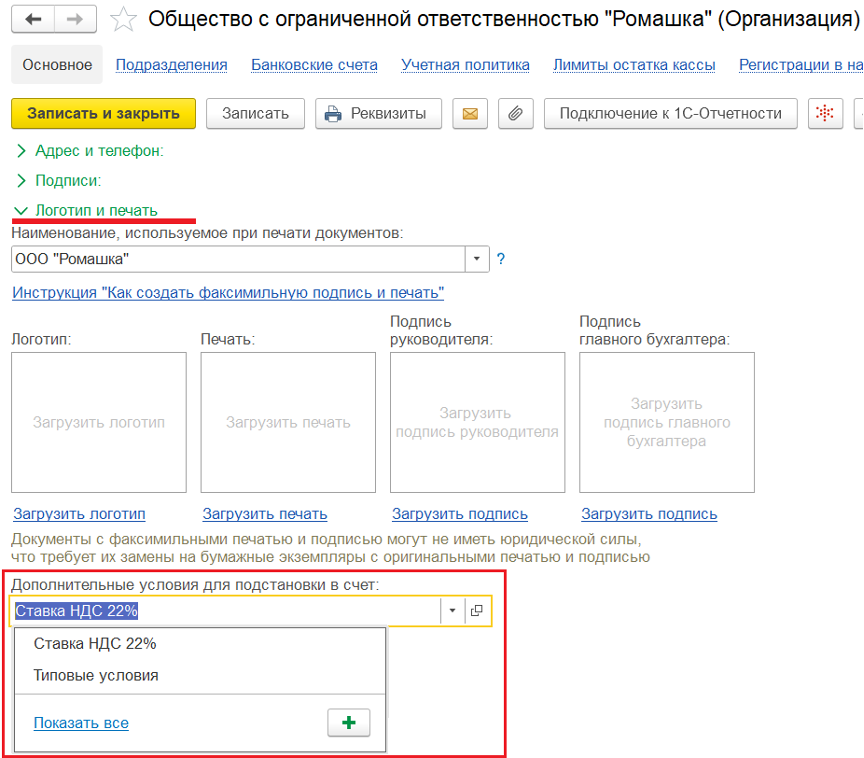Click the Загрузить печать image placeholder

point(288,422)
